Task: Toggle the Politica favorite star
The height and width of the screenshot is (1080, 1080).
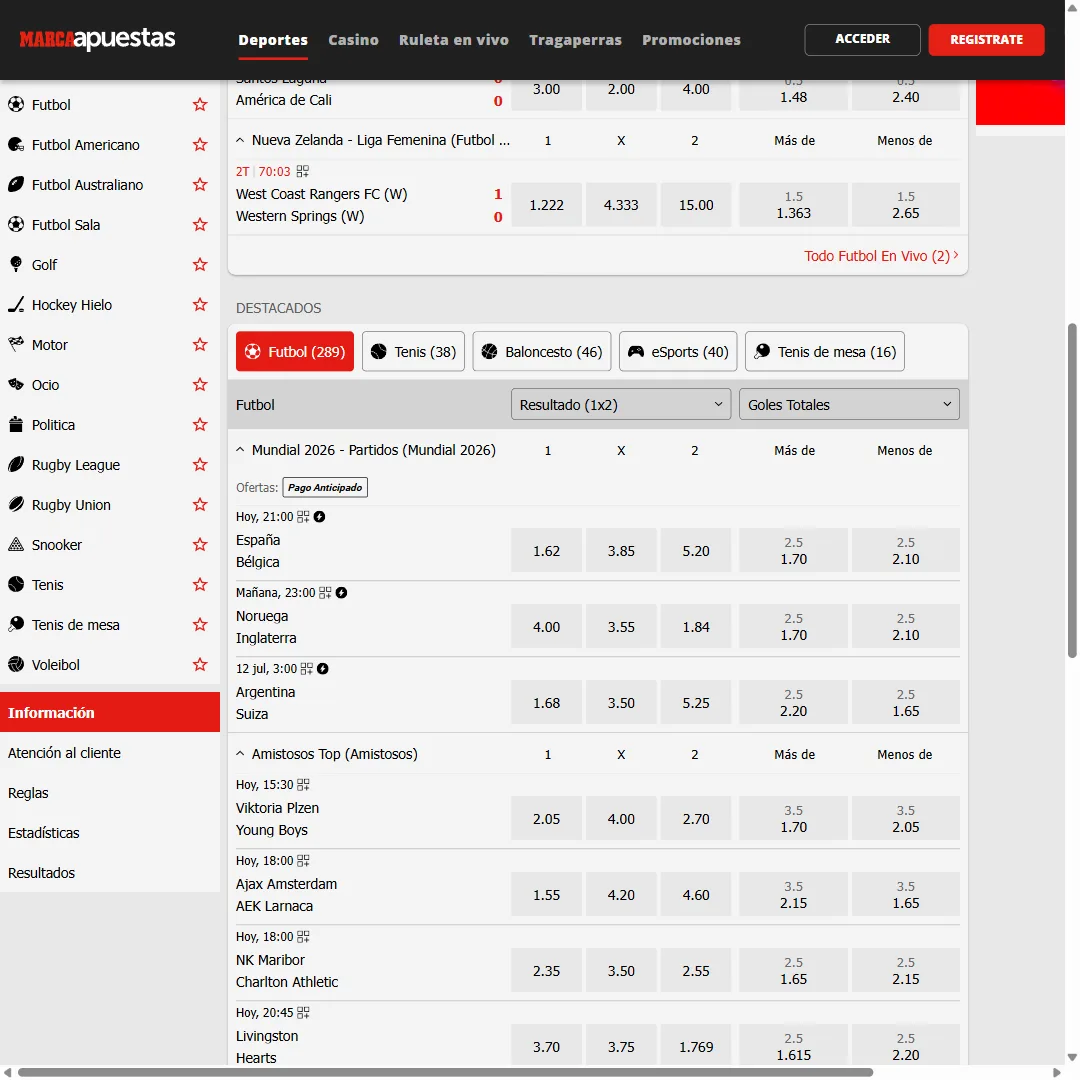Action: [x=200, y=424]
